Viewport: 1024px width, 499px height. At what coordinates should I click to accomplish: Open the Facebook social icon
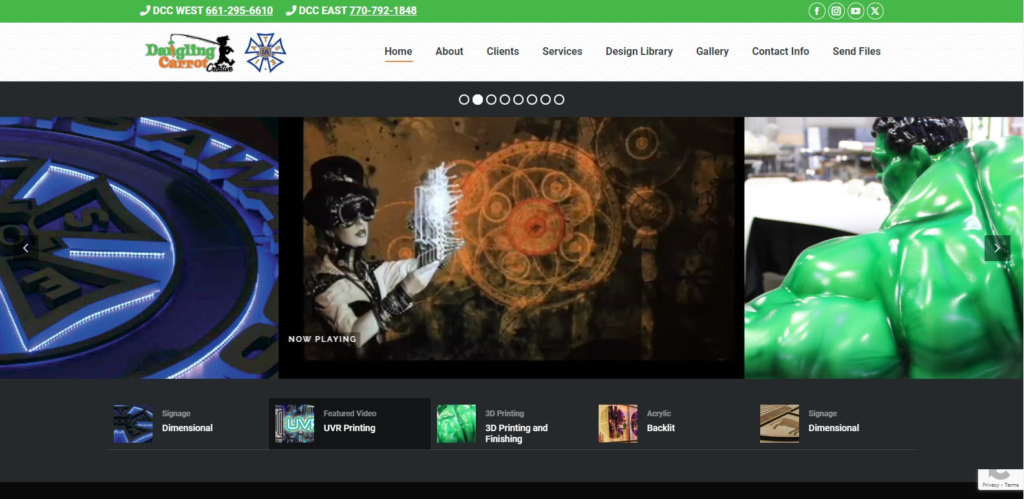point(816,11)
